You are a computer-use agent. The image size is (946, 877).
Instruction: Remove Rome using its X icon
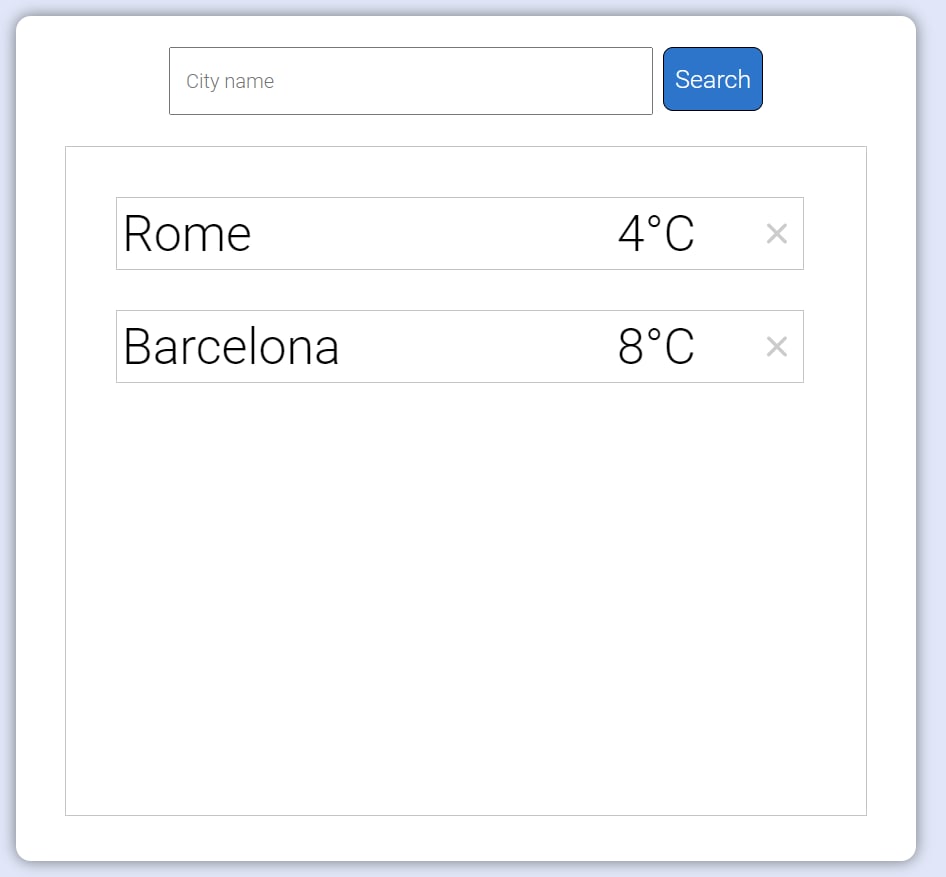point(776,233)
